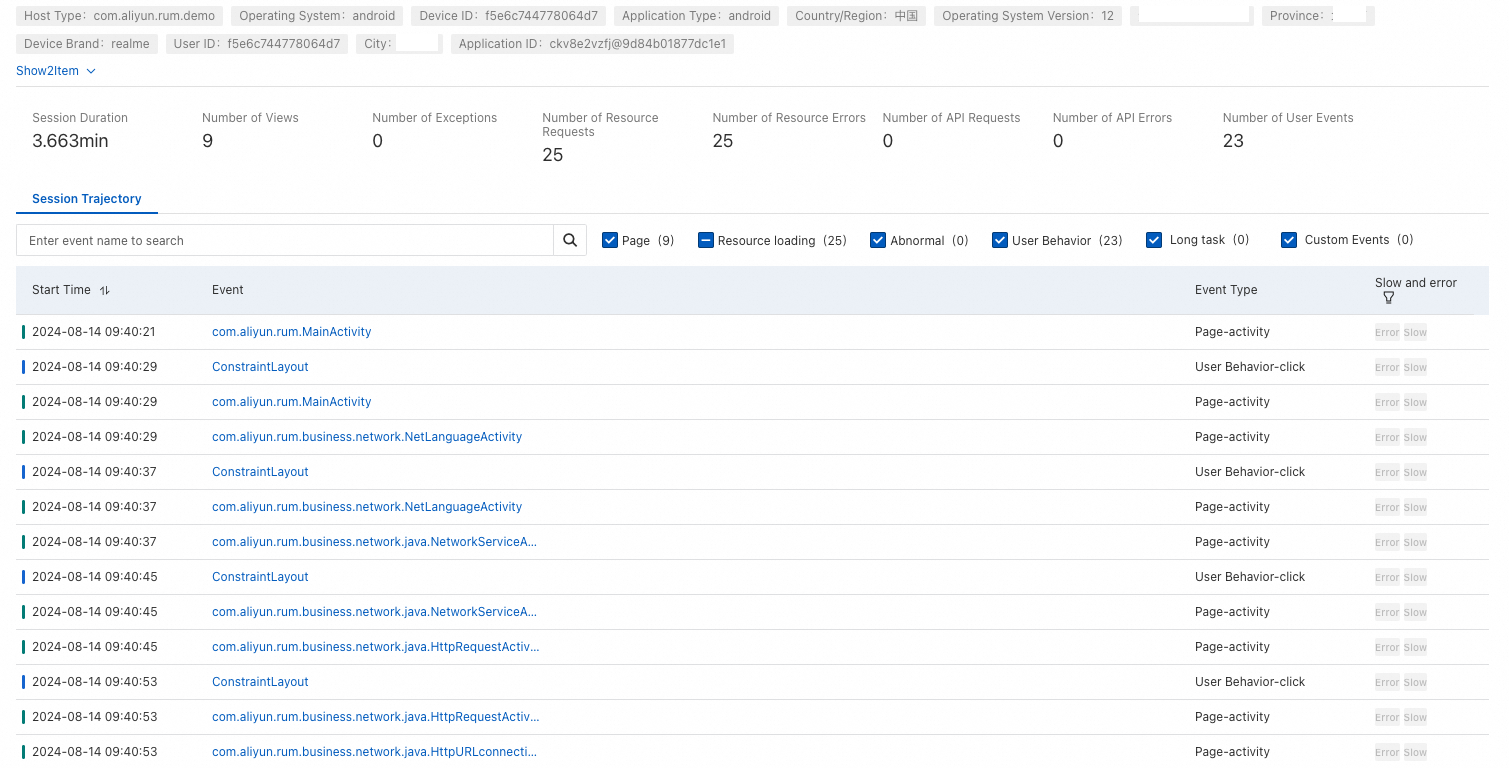Click the Event Type column header

1226,290
